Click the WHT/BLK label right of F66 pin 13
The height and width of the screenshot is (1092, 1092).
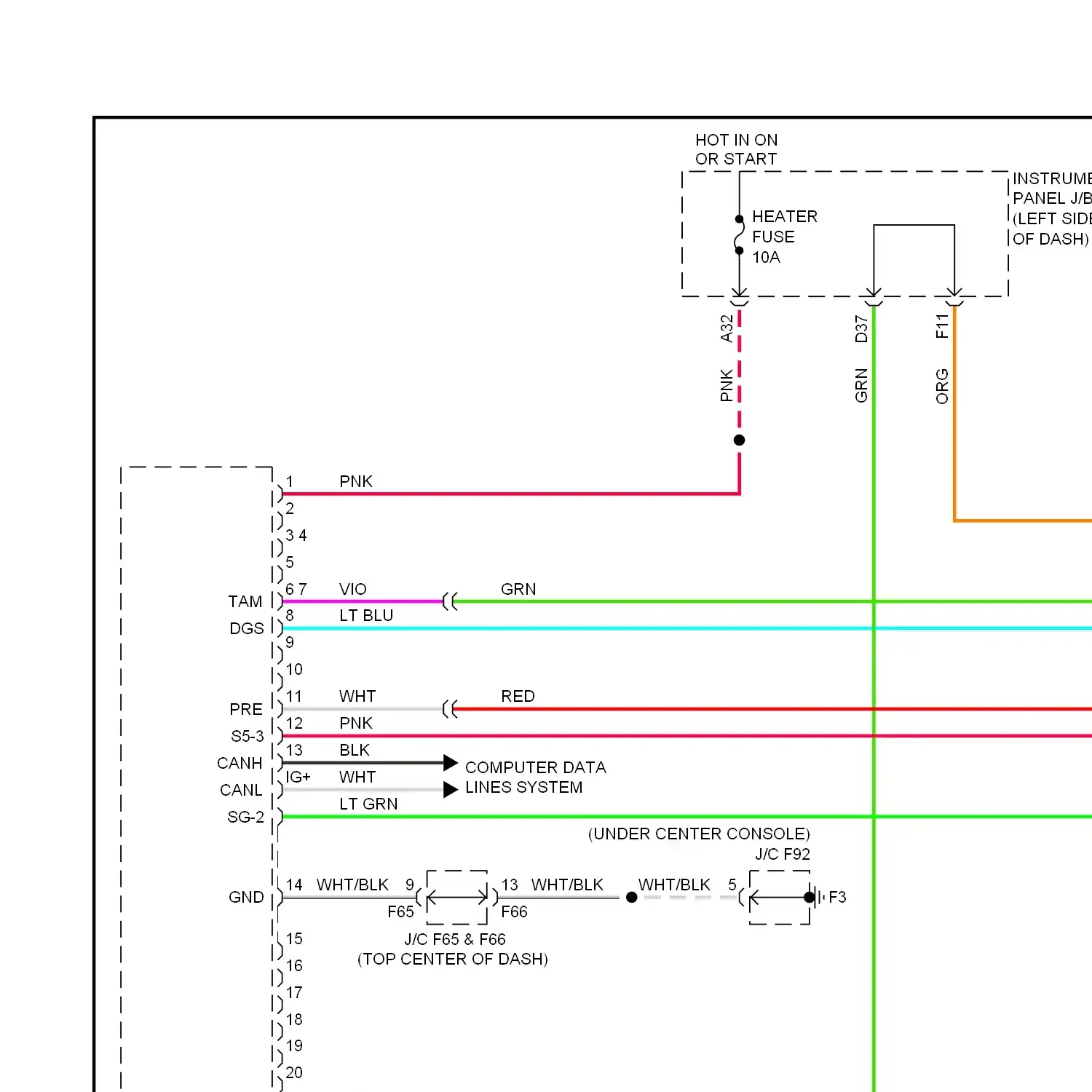point(568,885)
